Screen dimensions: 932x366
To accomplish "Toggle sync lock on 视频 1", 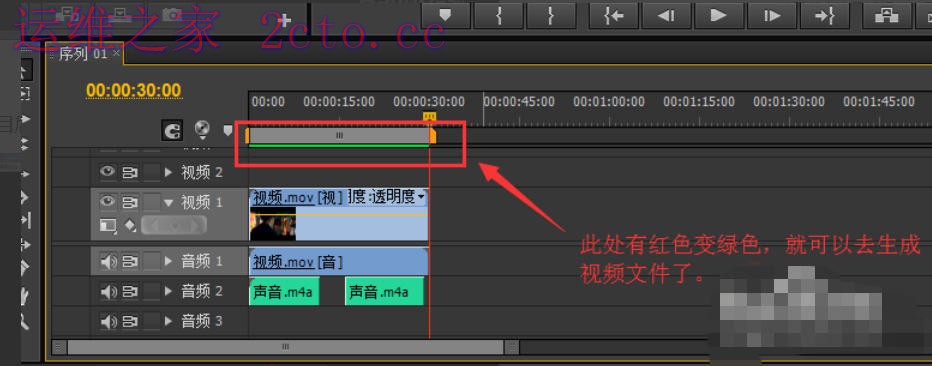I will (x=130, y=203).
